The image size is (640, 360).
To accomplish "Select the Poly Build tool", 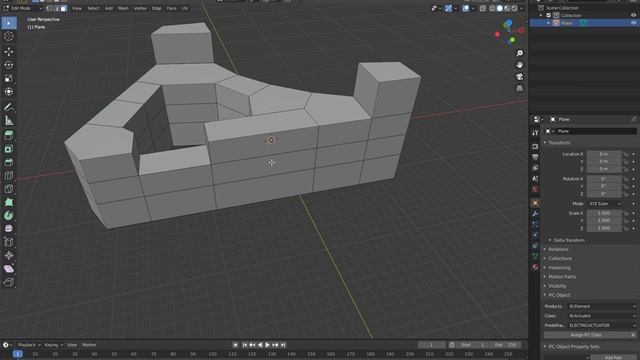I will (9, 202).
